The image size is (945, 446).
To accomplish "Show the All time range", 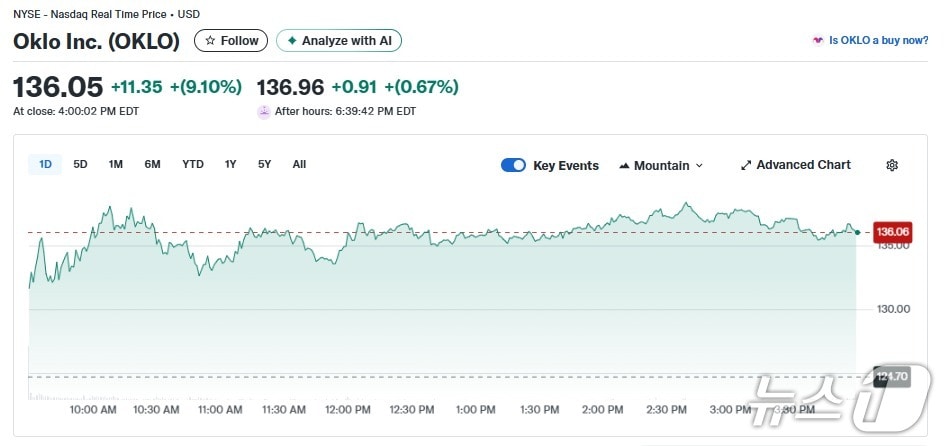I will pyautogui.click(x=299, y=164).
